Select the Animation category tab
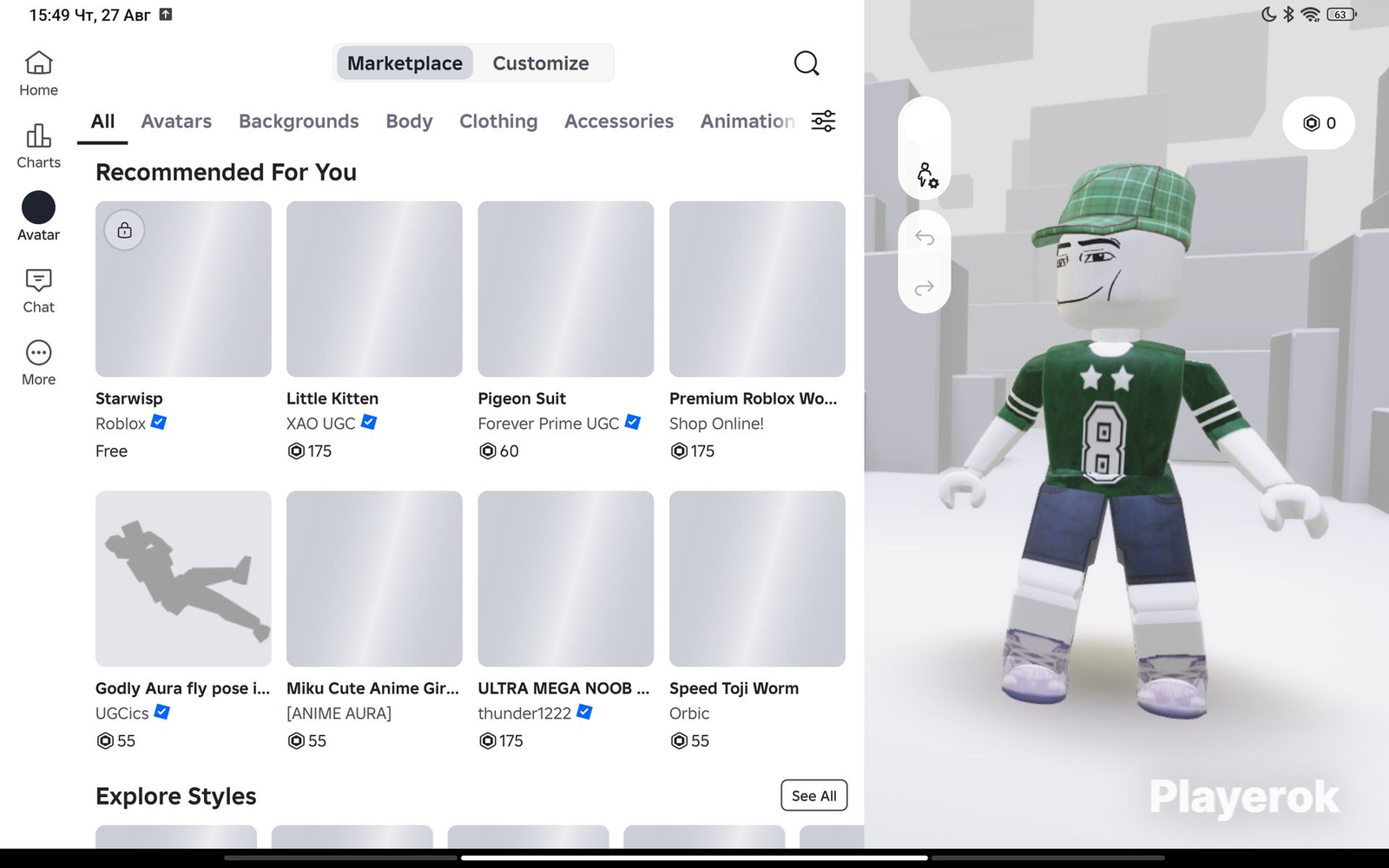The image size is (1389, 868). pyautogui.click(x=747, y=122)
